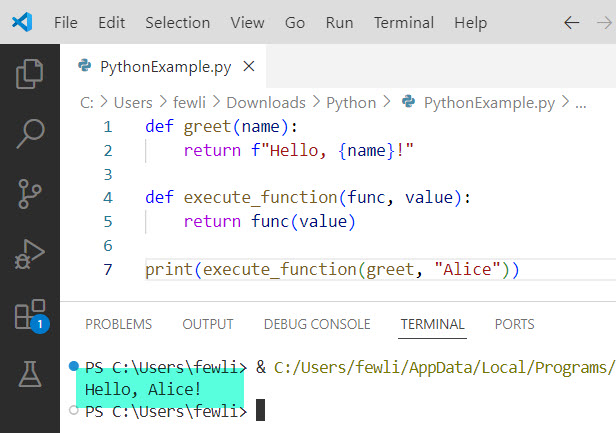Click the C: breadcrumb segment
The image size is (616, 433).
pyautogui.click(x=87, y=103)
